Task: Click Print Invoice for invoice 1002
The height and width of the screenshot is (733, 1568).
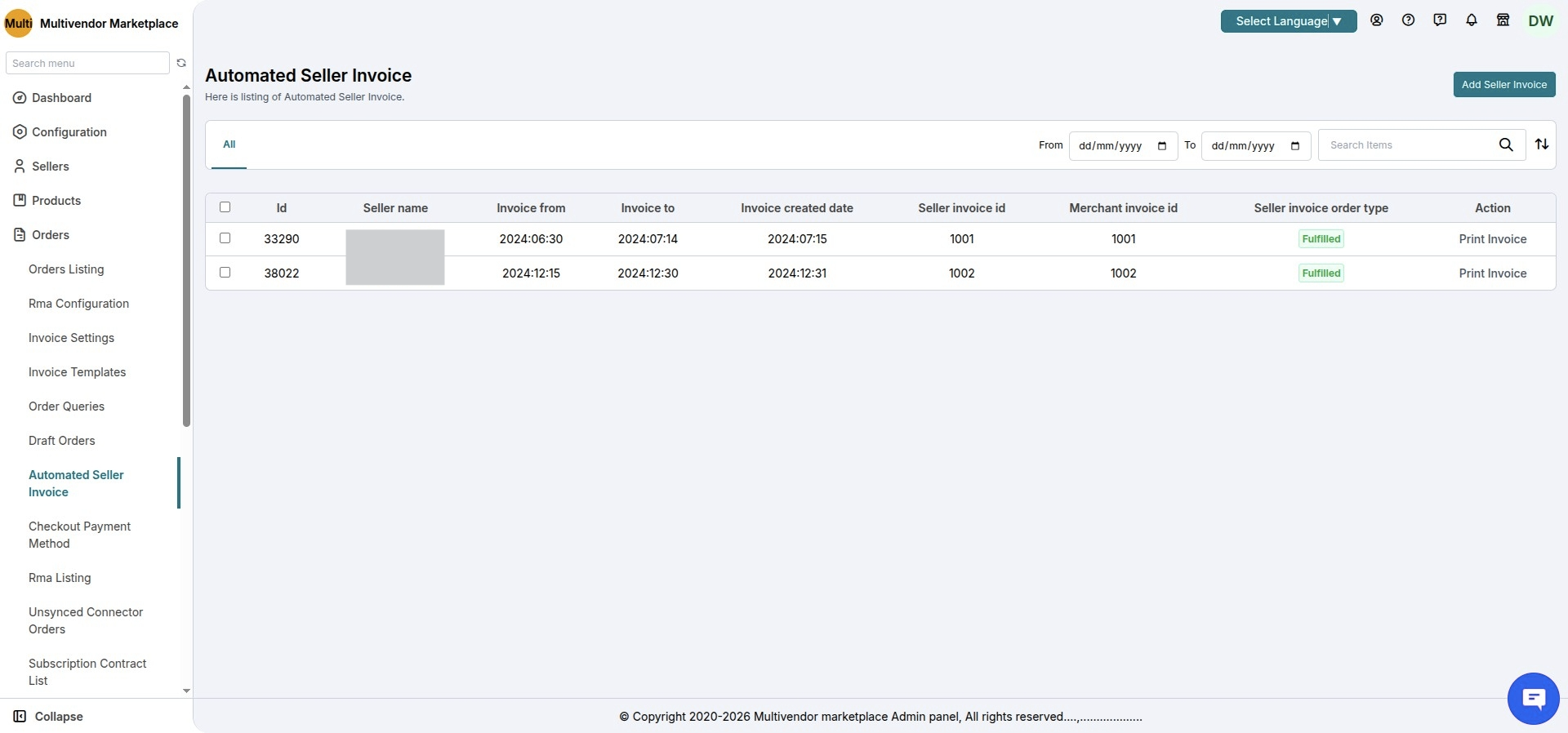Action: (1493, 273)
